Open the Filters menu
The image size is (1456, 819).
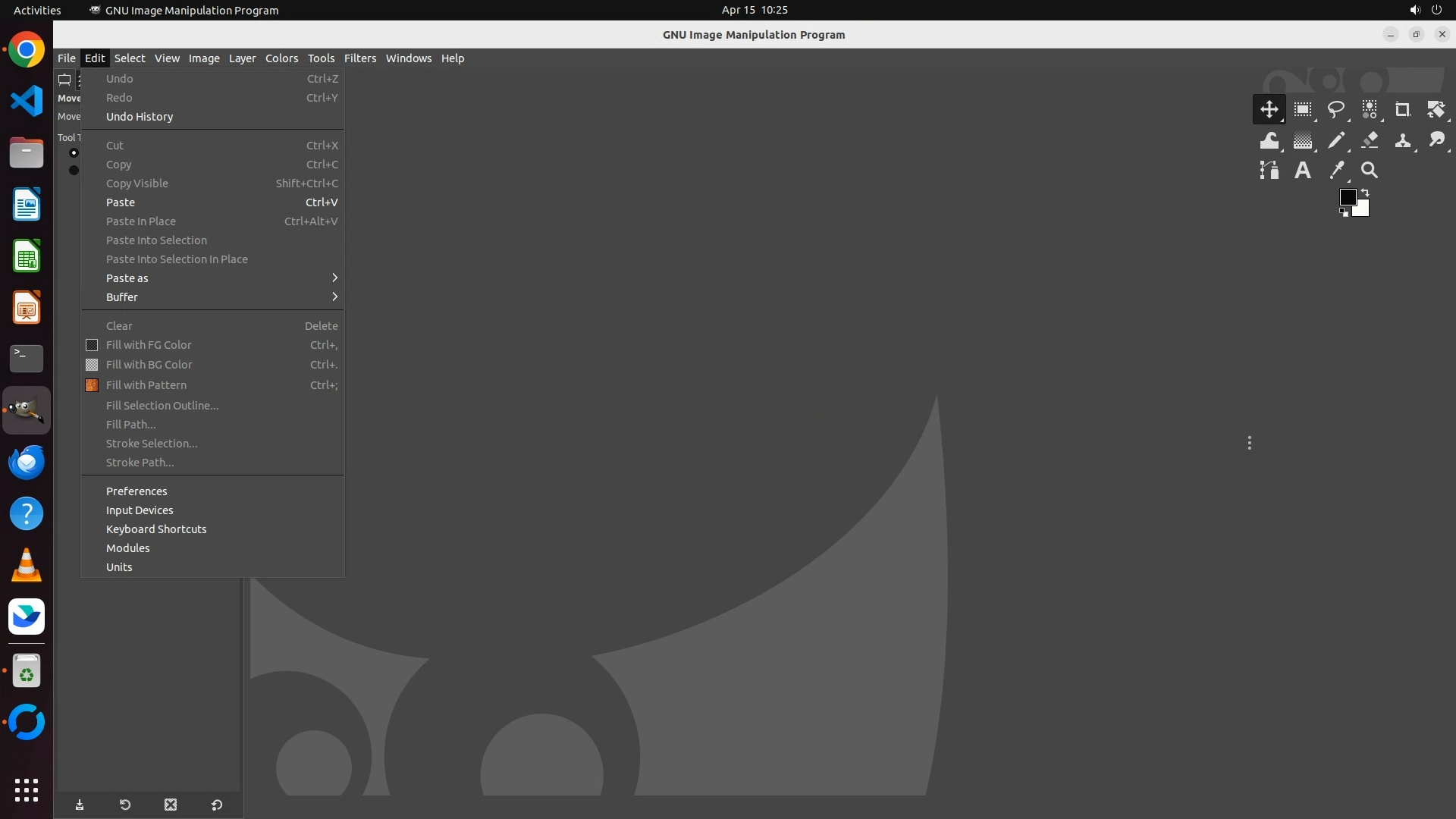(x=359, y=58)
